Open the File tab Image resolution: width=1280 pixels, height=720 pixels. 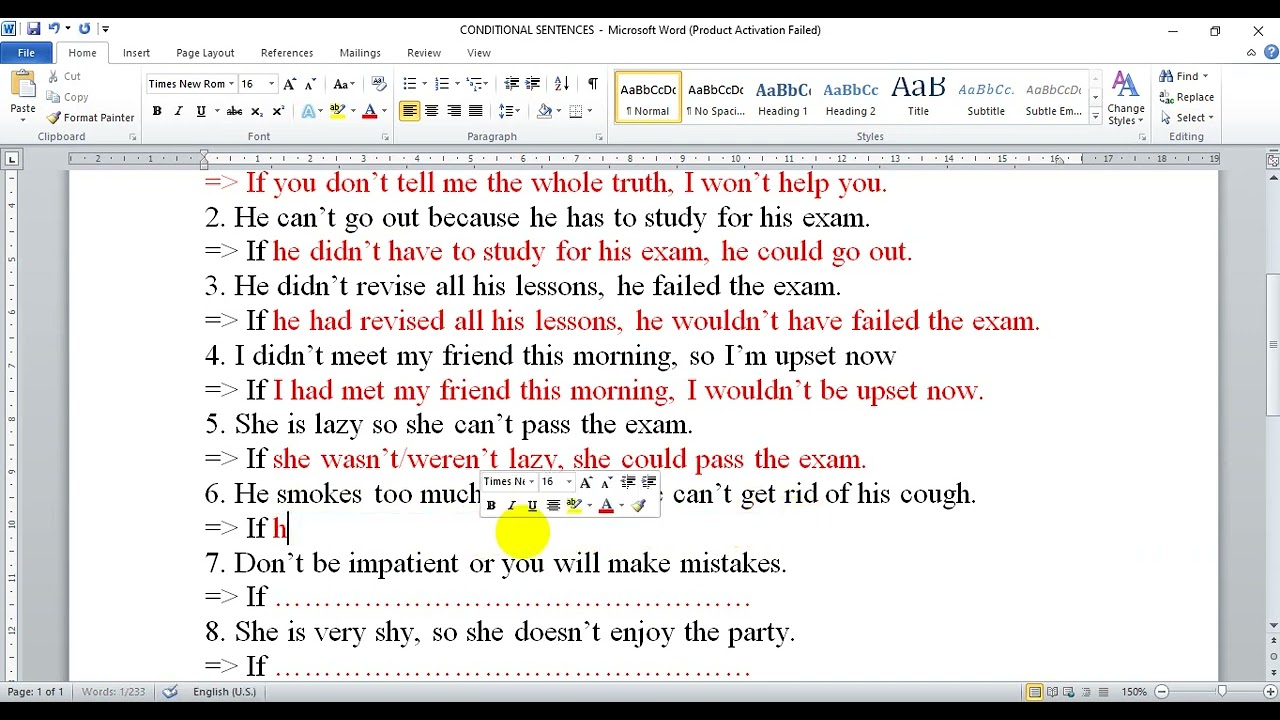[26, 53]
